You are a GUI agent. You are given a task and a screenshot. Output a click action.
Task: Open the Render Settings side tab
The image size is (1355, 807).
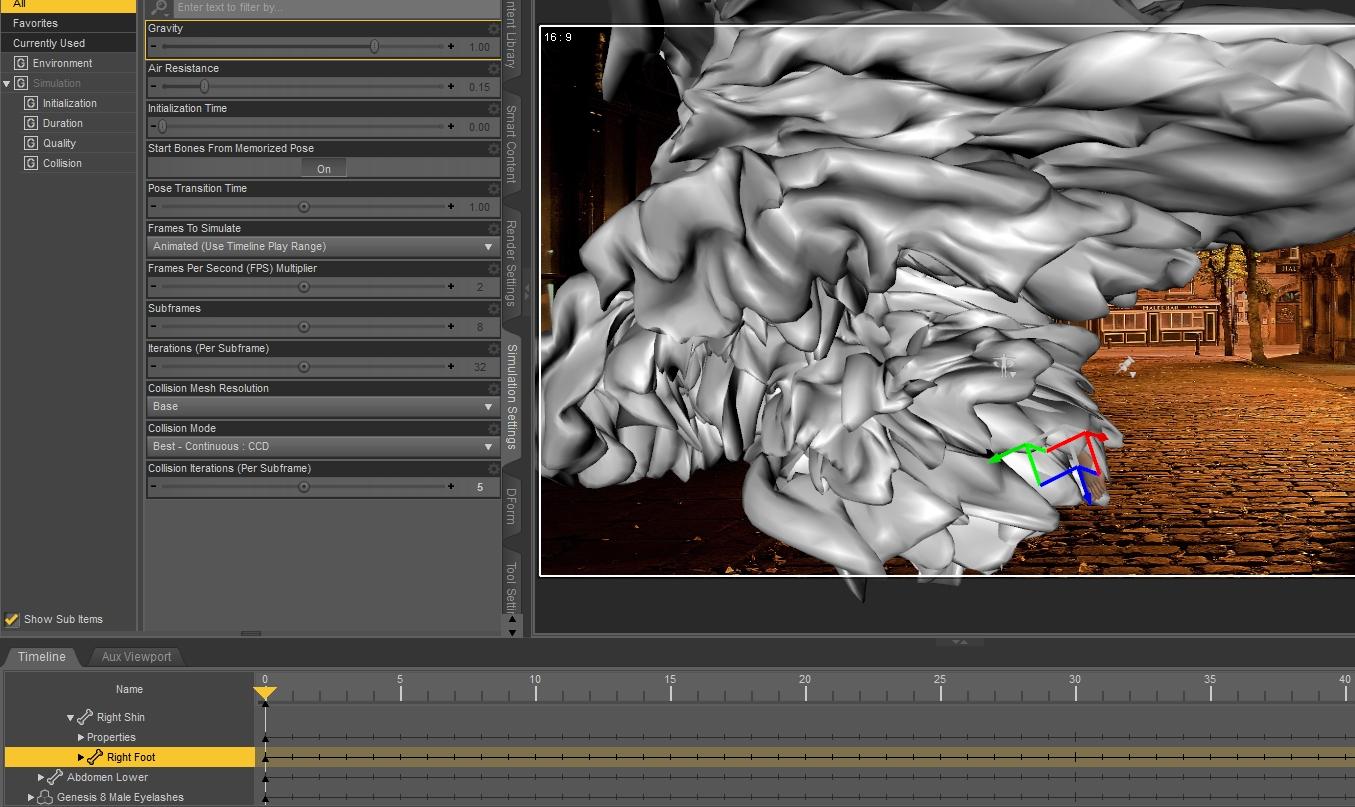511,263
